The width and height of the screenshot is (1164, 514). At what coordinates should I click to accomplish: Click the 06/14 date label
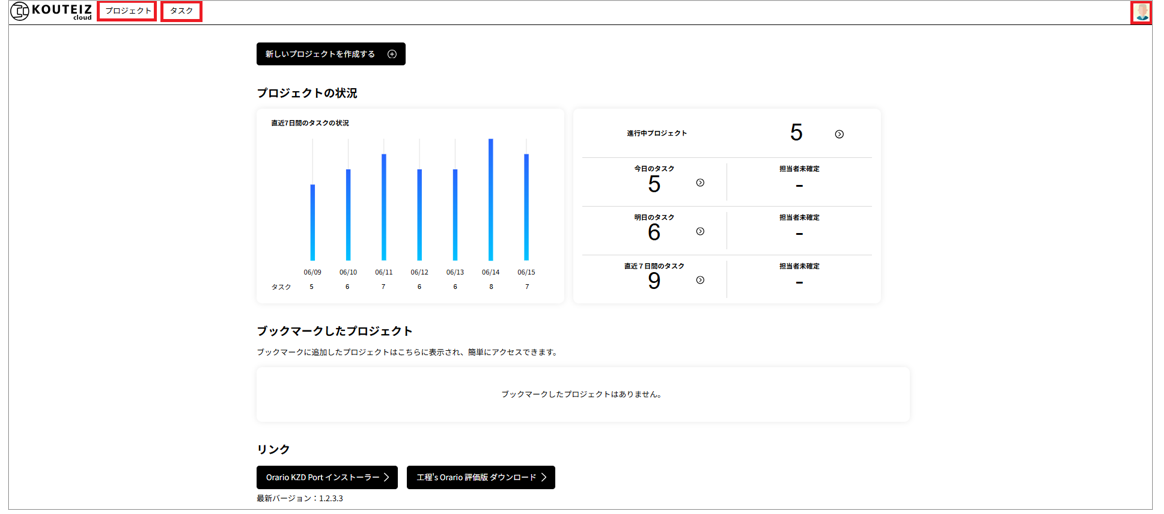pyautogui.click(x=491, y=273)
